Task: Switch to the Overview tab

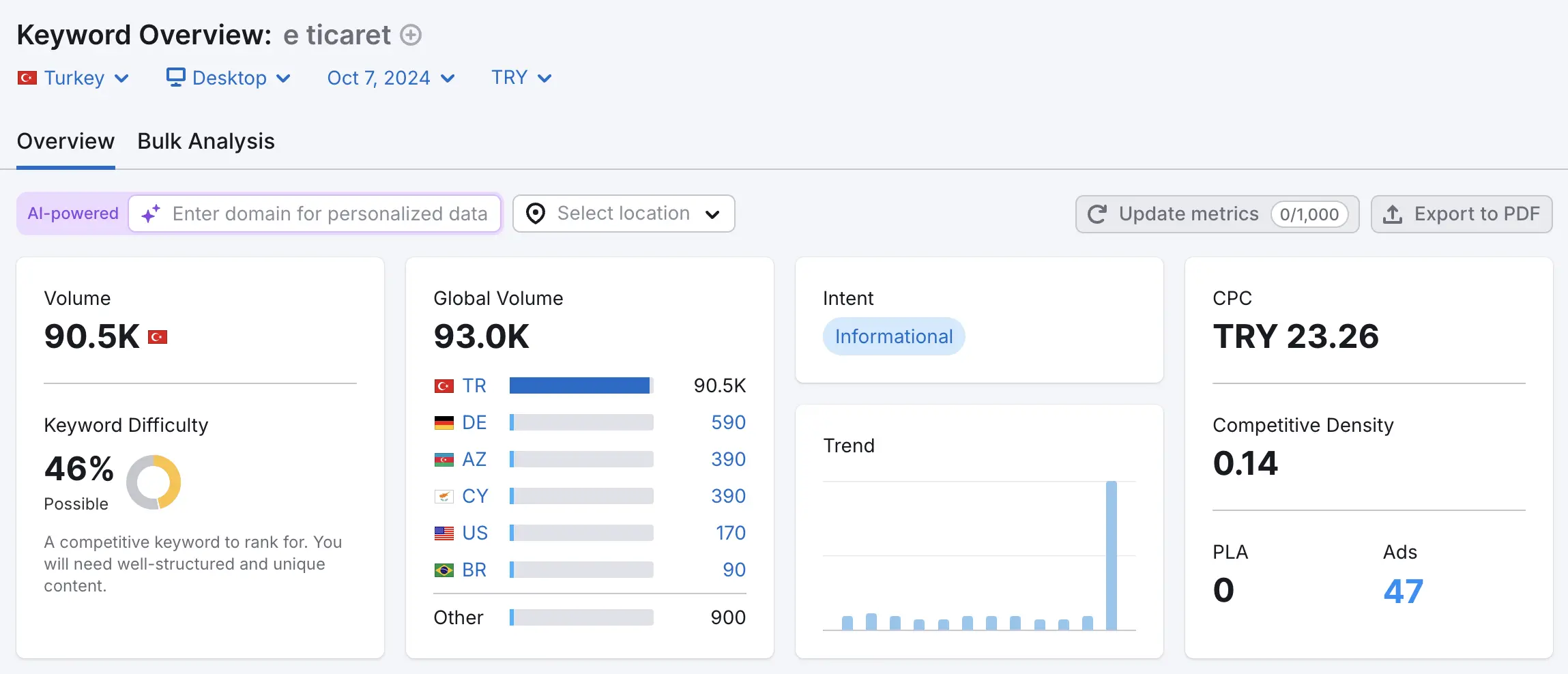Action: pos(66,141)
